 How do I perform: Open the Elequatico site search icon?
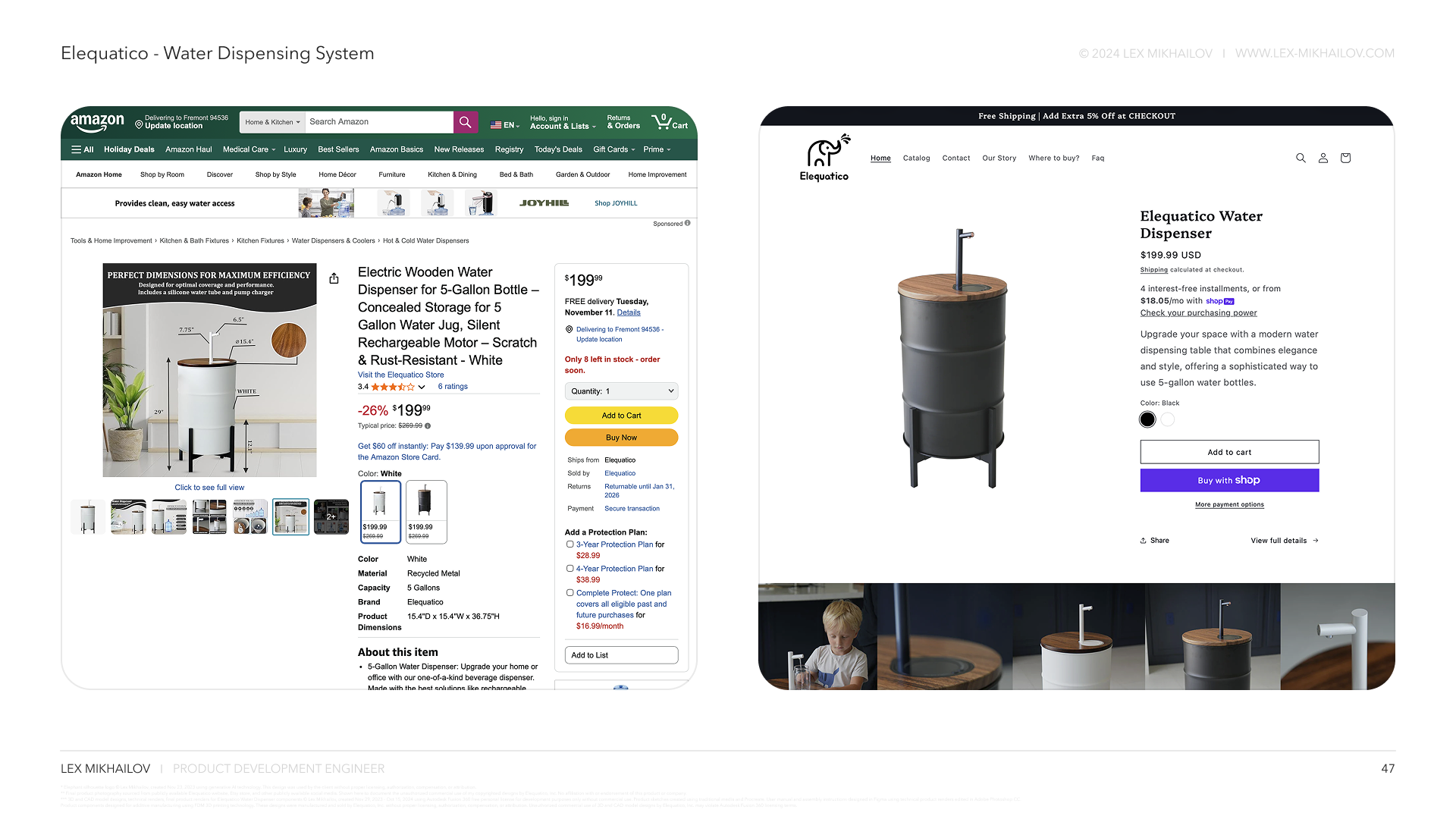pyautogui.click(x=1301, y=158)
